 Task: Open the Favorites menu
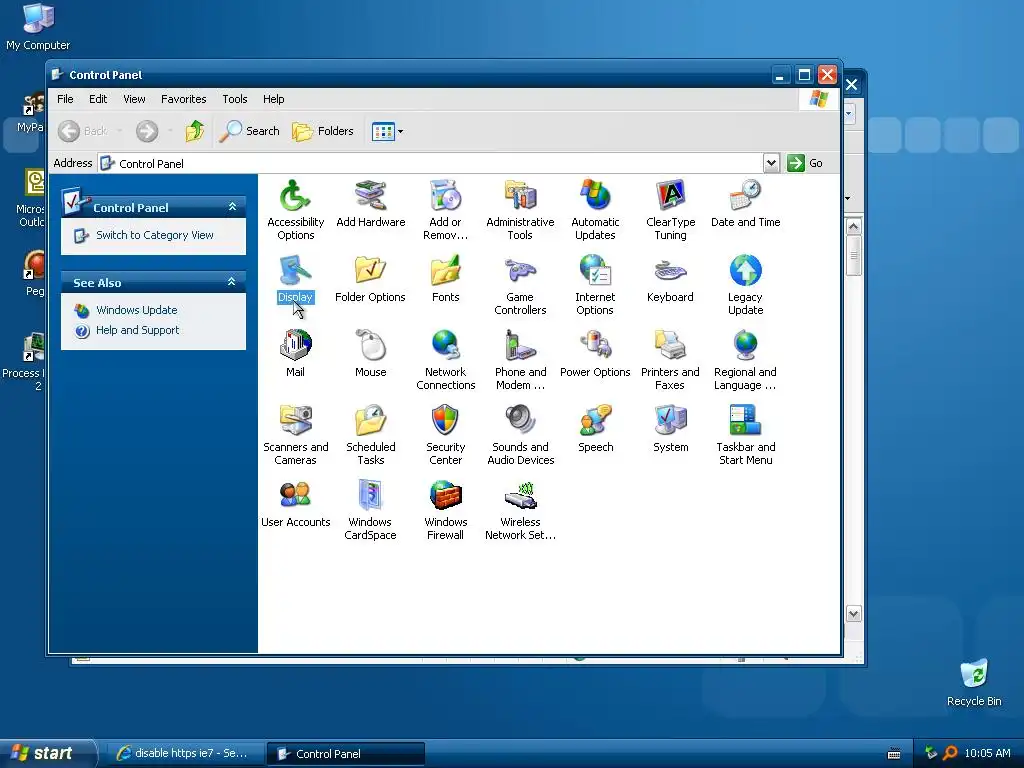(184, 99)
